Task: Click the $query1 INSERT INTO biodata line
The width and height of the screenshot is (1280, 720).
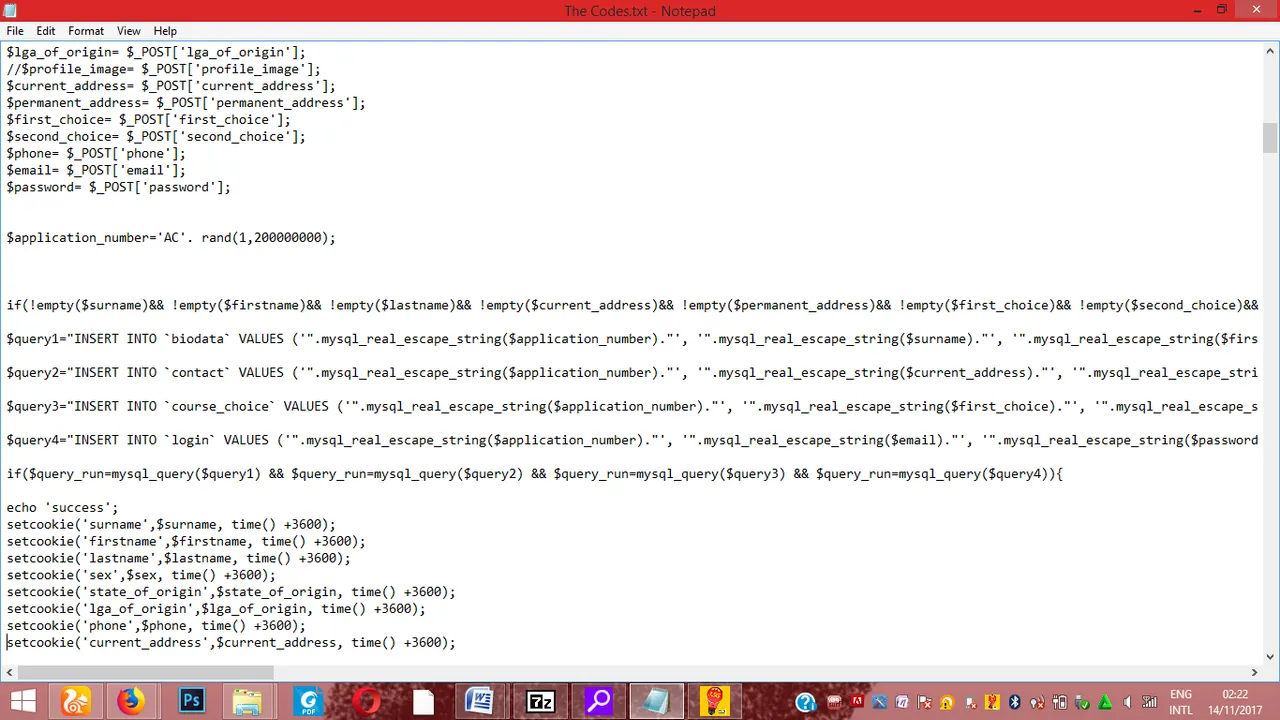Action: pyautogui.click(x=632, y=339)
